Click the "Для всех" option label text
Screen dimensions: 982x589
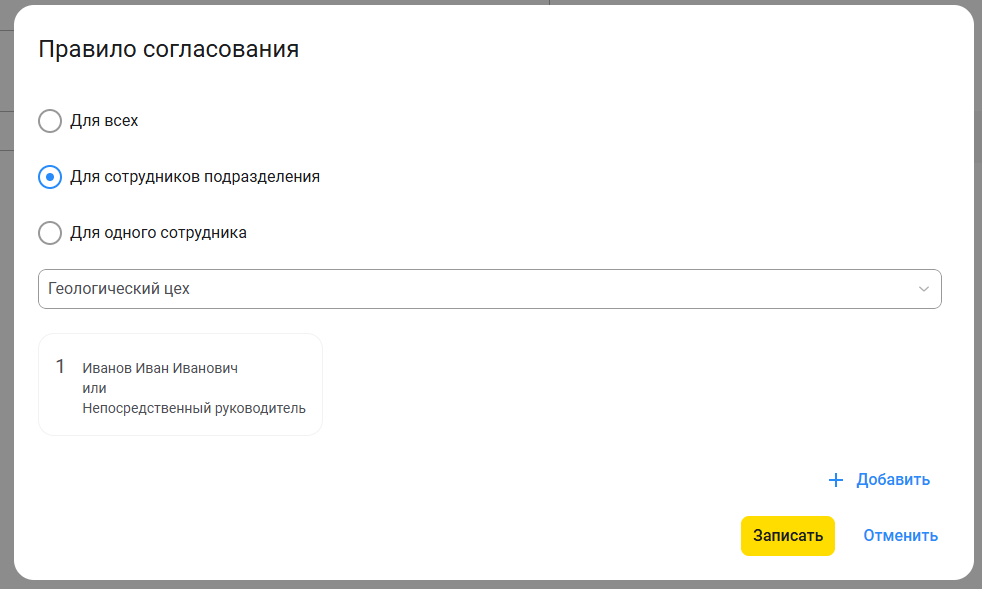click(x=104, y=121)
